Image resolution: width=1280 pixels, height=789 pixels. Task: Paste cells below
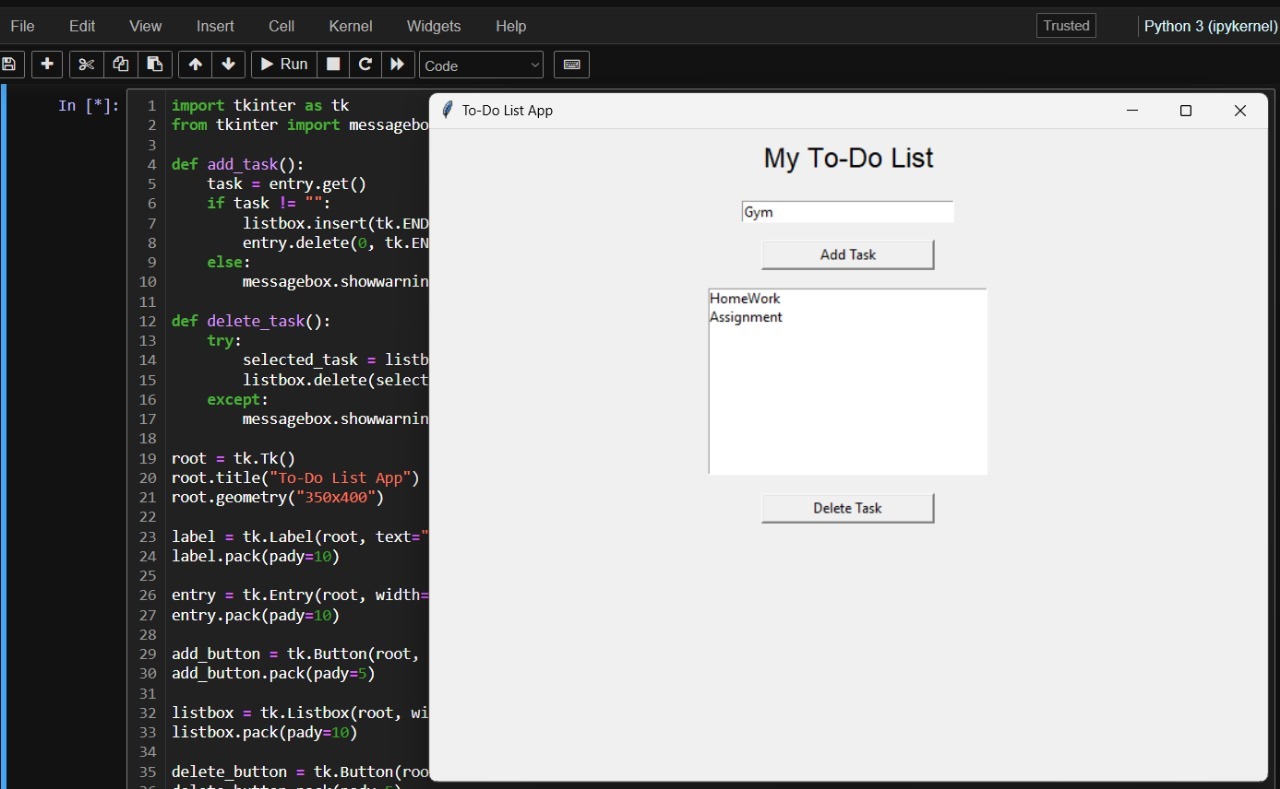[155, 64]
